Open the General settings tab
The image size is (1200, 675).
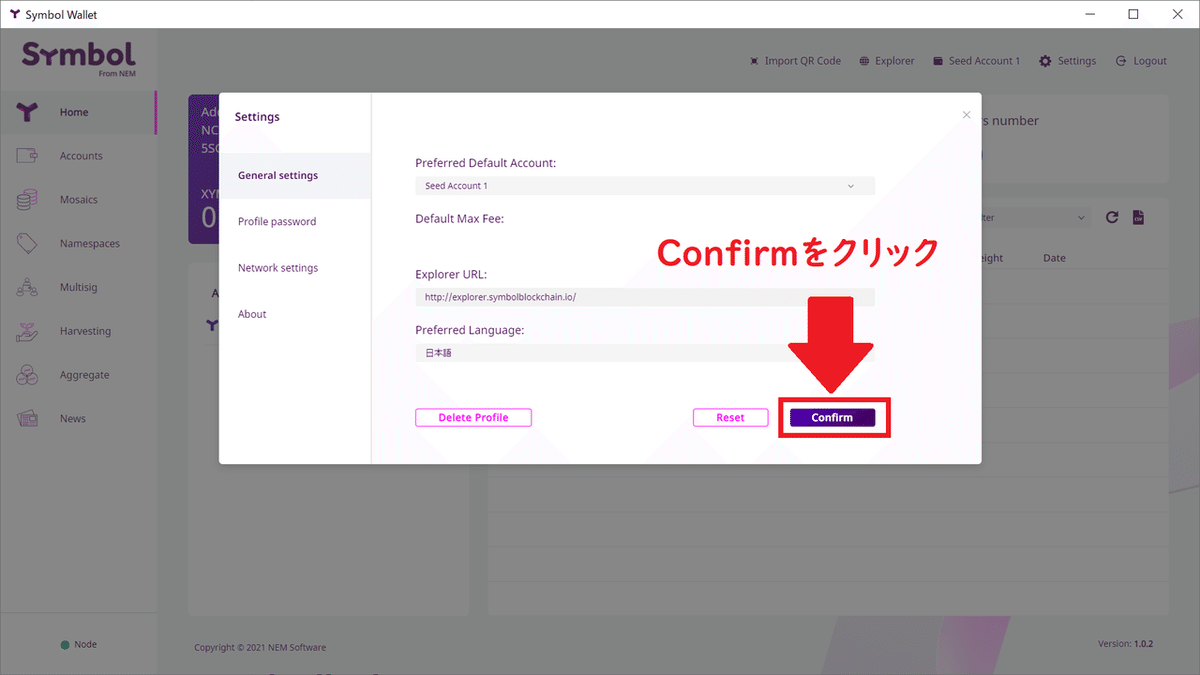(x=295, y=175)
